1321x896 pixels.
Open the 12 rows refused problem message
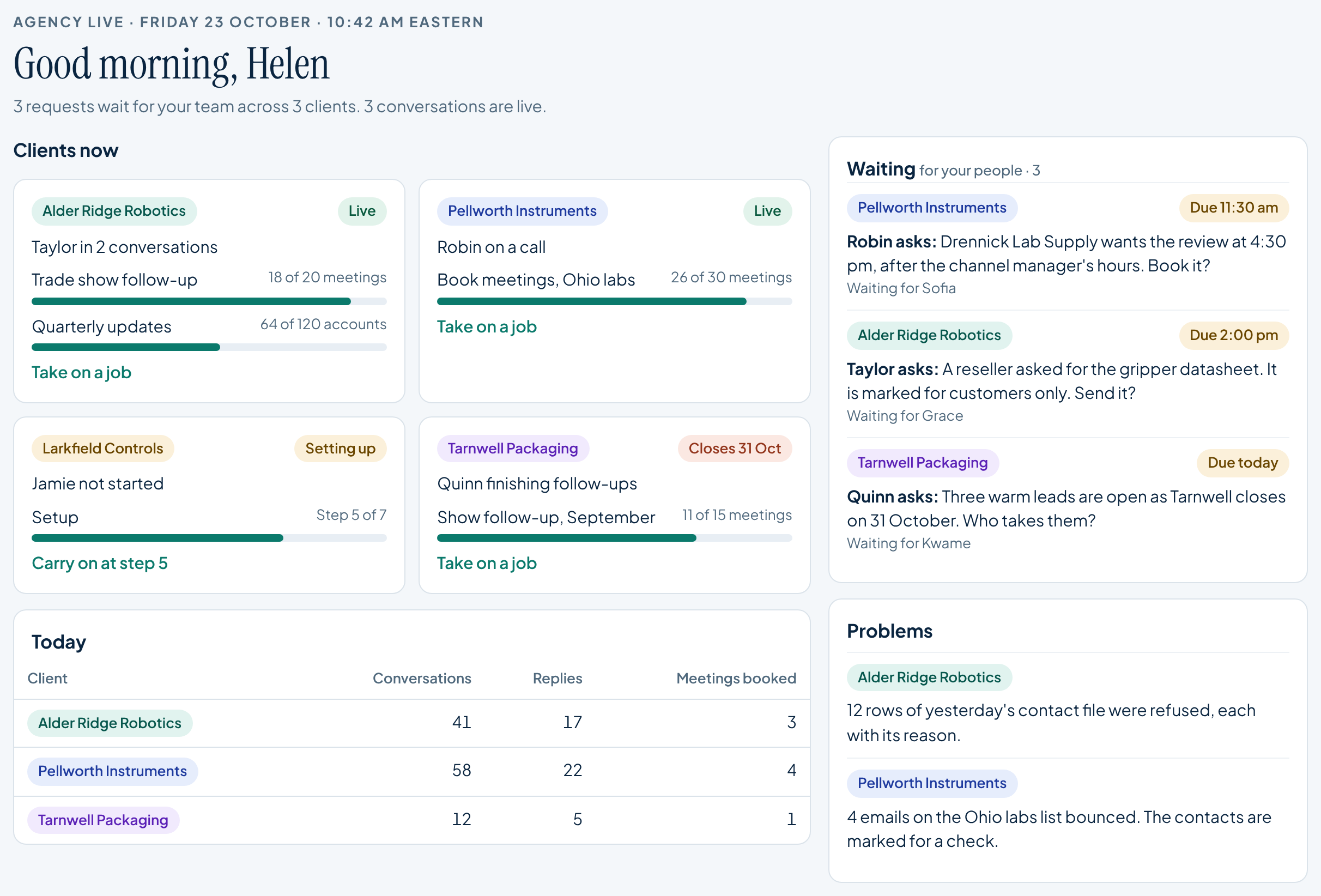tap(1051, 723)
